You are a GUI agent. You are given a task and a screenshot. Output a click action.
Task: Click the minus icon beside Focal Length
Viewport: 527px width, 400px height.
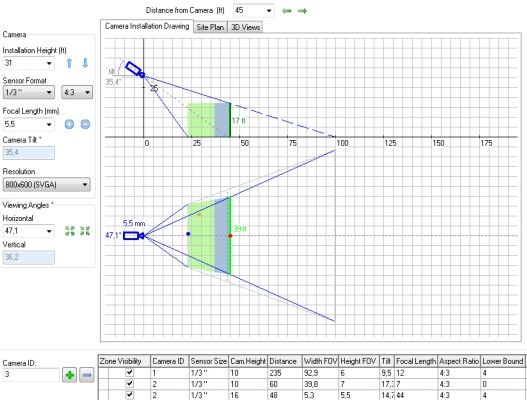pos(85,124)
